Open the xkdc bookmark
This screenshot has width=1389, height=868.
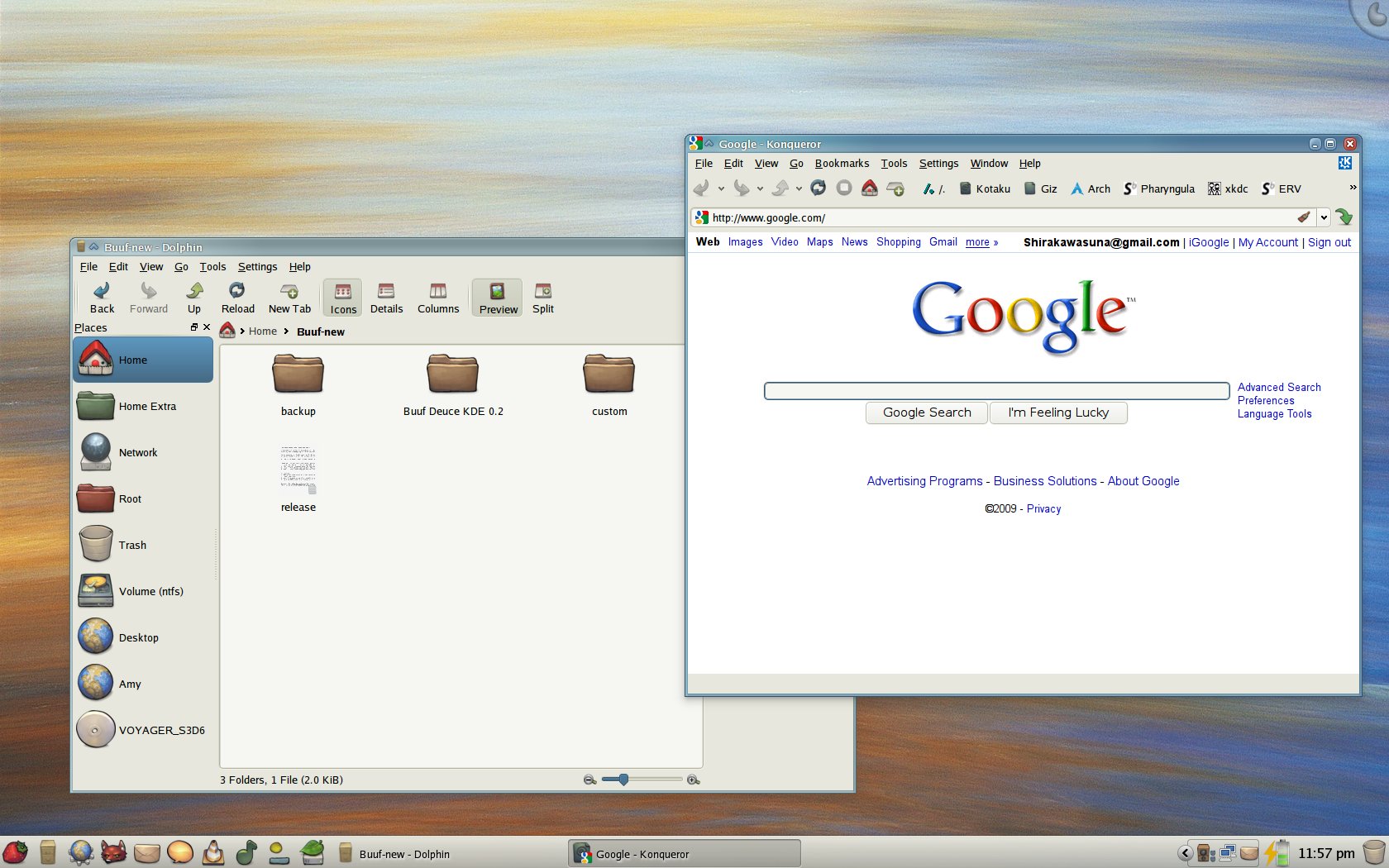click(x=1228, y=188)
